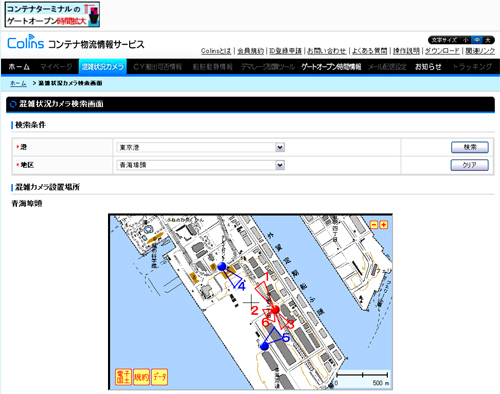Screen dimensions: 500x394
Task: Open the 操作説明 link
Action: point(406,51)
